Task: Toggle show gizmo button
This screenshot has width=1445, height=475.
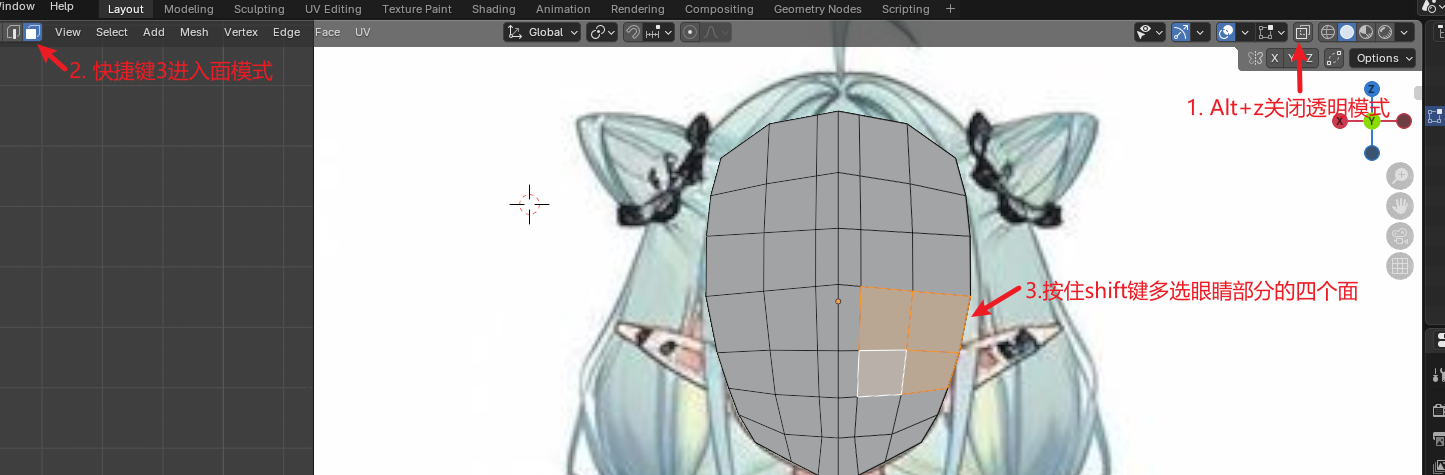Action: 1181,32
